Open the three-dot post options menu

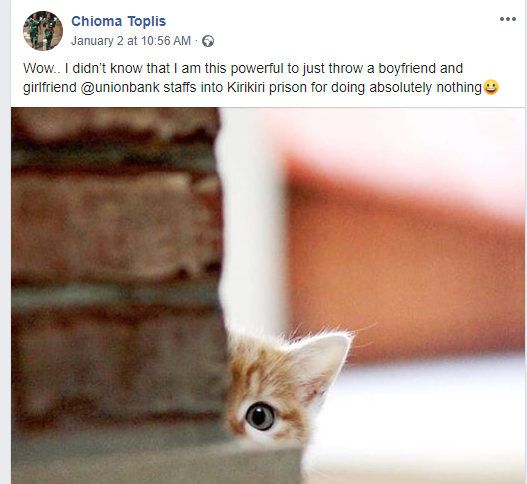508,19
